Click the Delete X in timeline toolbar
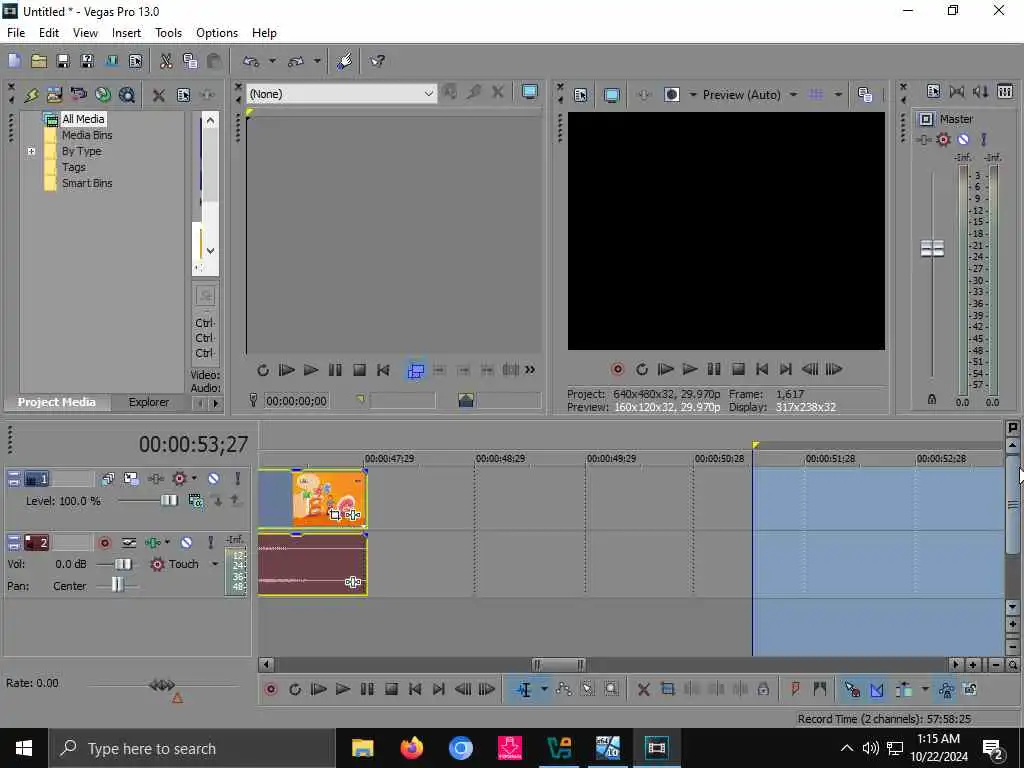Screen dimensions: 1024x768 click(x=643, y=690)
